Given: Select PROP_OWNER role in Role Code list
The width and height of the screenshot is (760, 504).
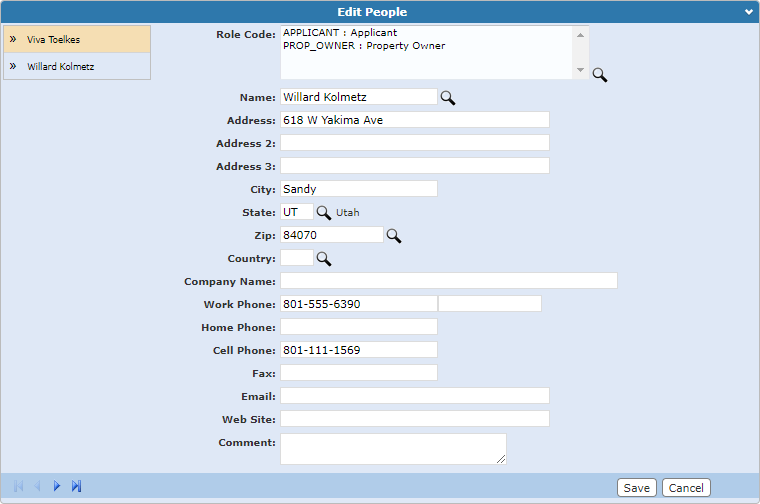Looking at the screenshot, I should [364, 46].
